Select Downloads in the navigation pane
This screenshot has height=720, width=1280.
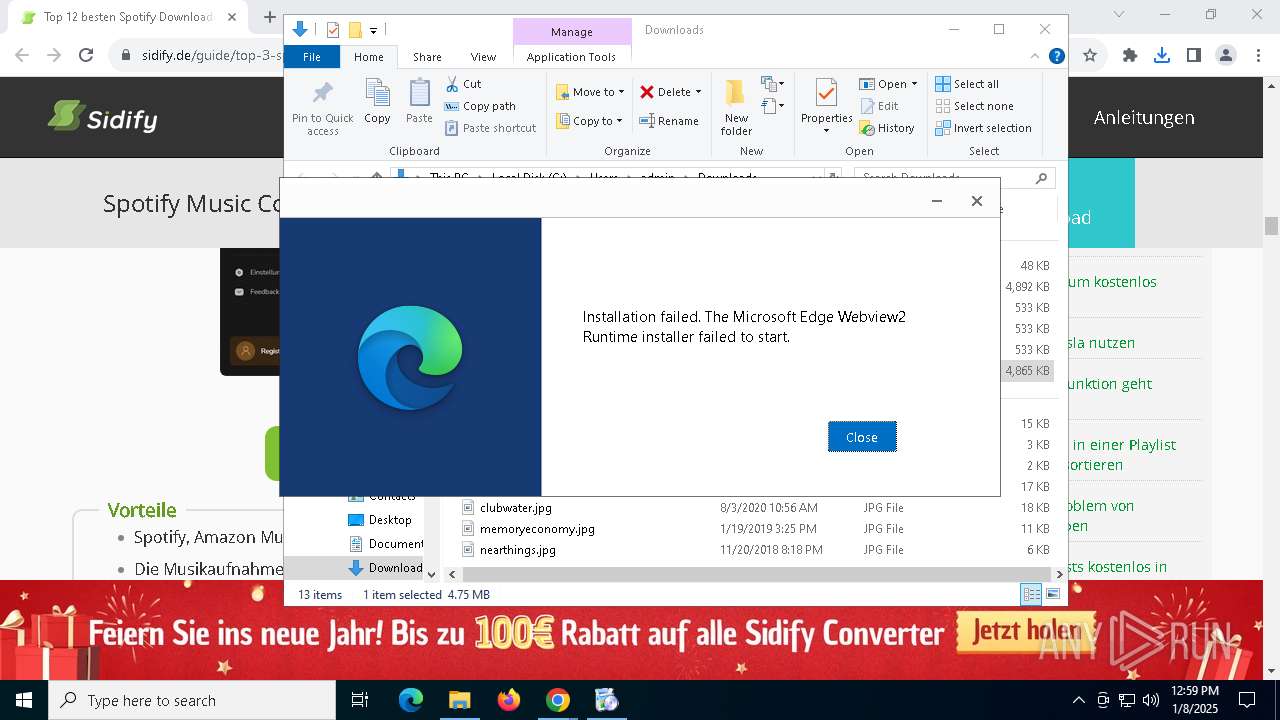(x=386, y=568)
